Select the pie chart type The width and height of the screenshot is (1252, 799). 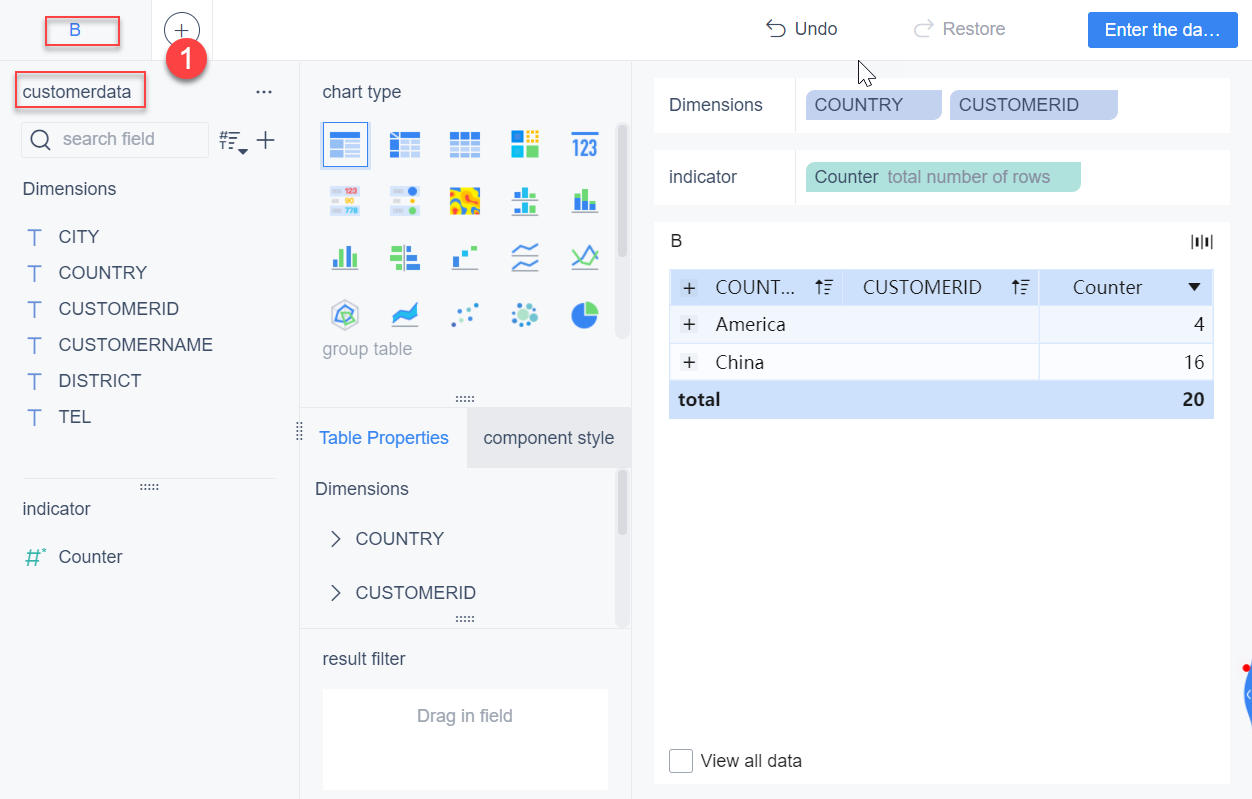click(584, 314)
